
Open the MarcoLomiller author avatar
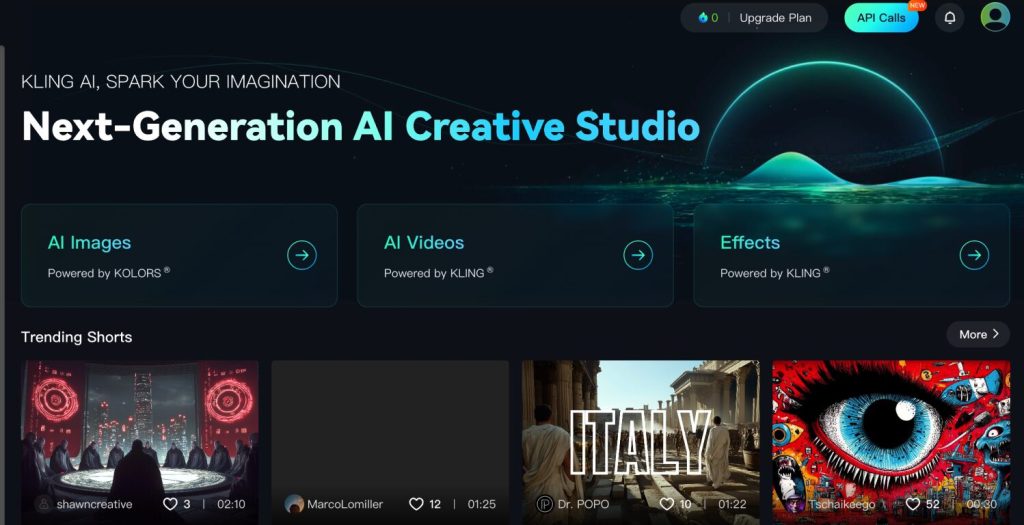pos(294,504)
